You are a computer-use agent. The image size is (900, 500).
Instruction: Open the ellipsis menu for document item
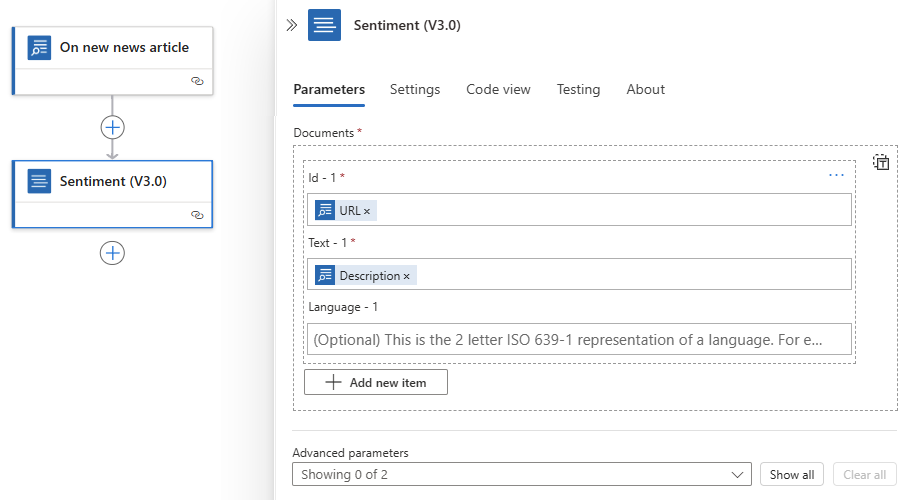[x=836, y=175]
